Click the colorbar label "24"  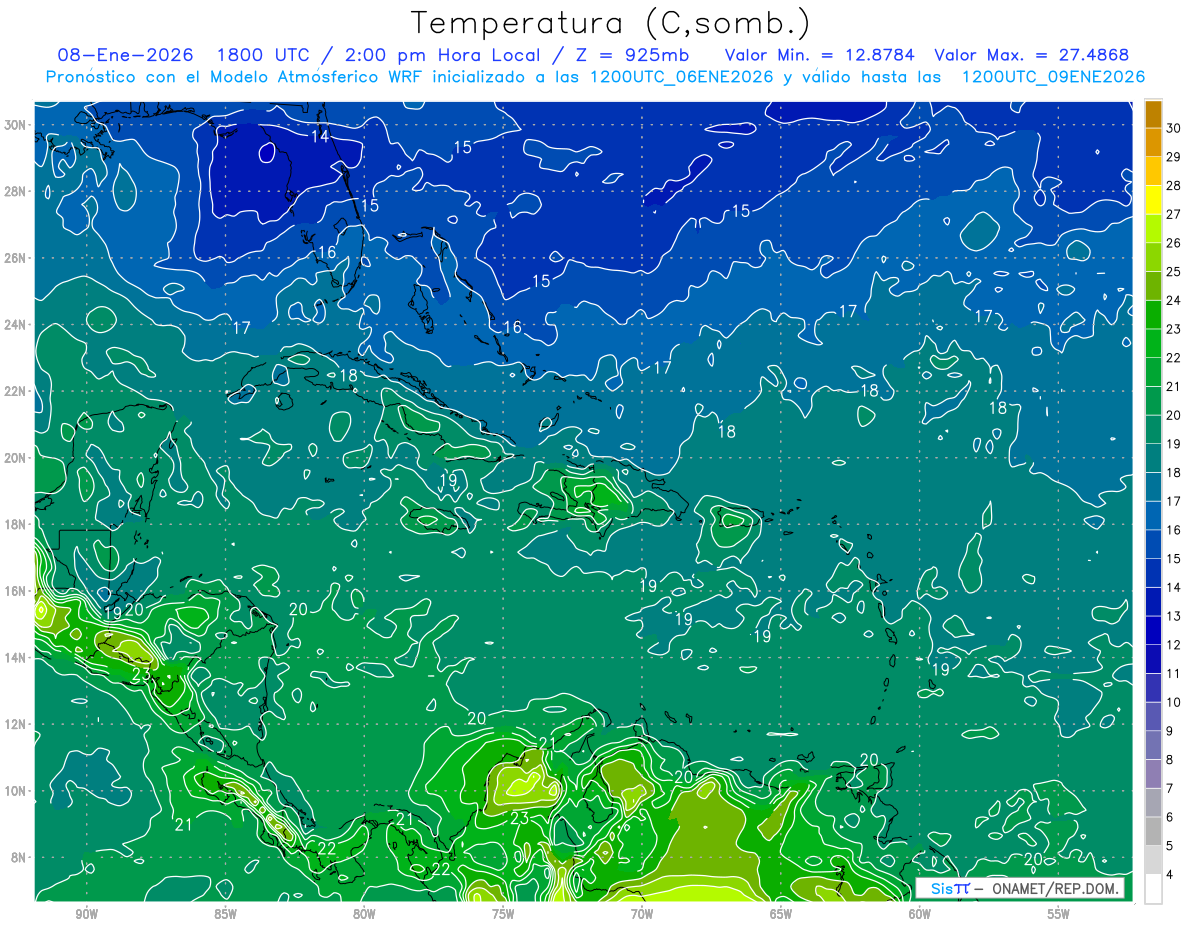coord(1174,300)
